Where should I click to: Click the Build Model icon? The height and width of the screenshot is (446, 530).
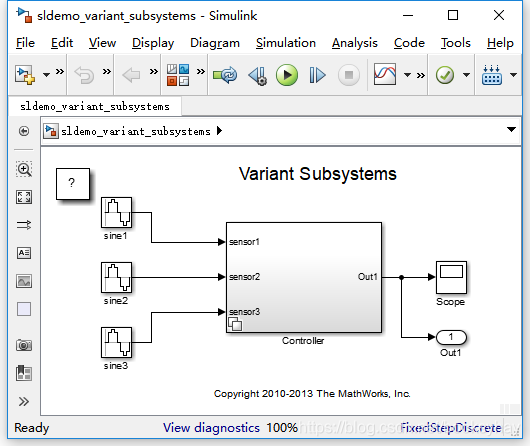pyautogui.click(x=492, y=75)
